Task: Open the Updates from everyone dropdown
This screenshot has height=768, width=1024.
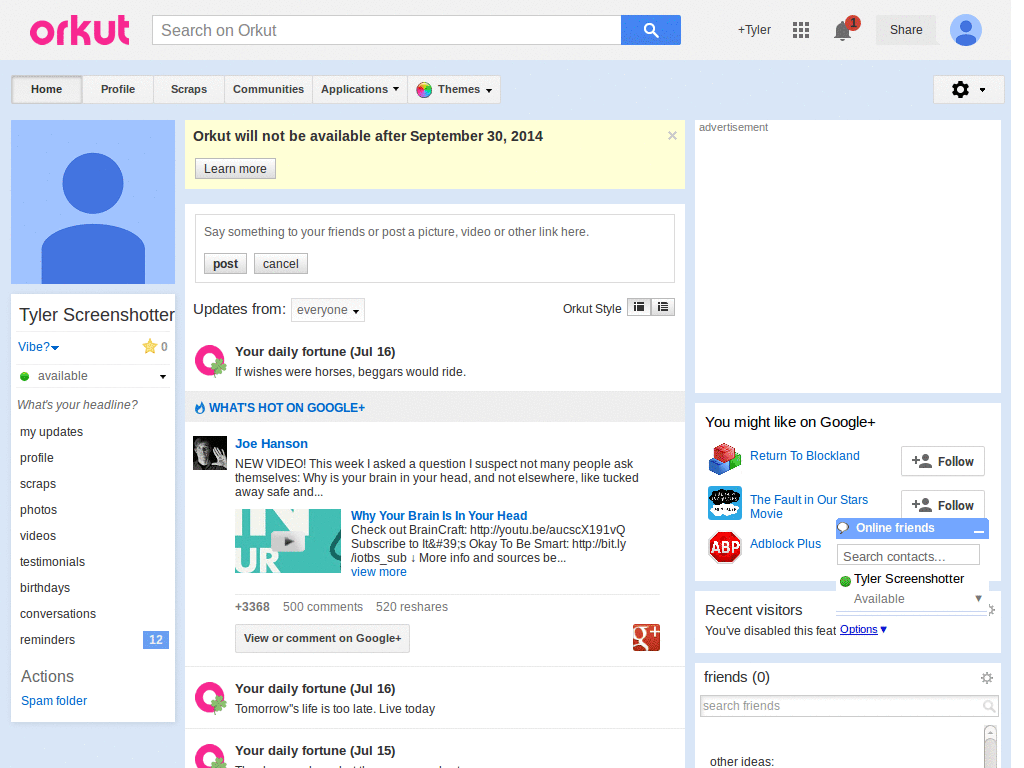Action: (328, 310)
